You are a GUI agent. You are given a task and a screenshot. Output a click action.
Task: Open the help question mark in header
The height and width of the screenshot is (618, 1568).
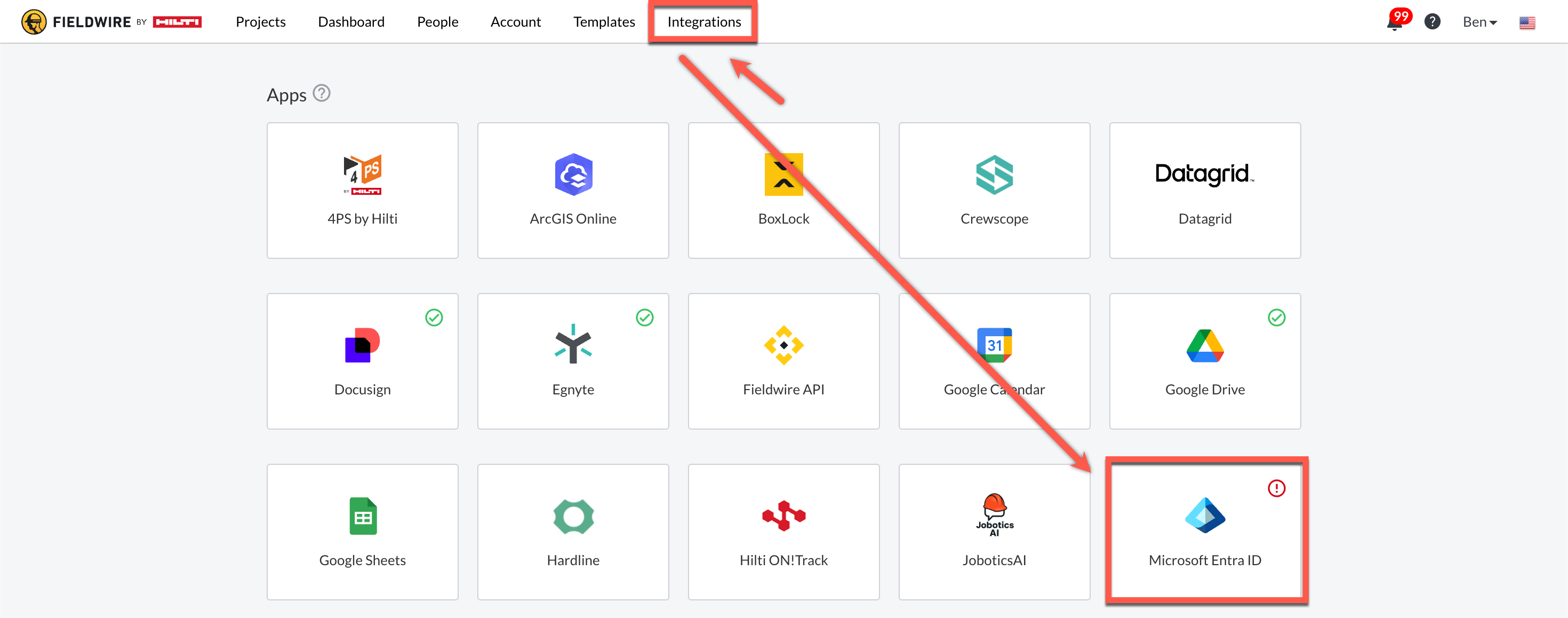click(1432, 22)
